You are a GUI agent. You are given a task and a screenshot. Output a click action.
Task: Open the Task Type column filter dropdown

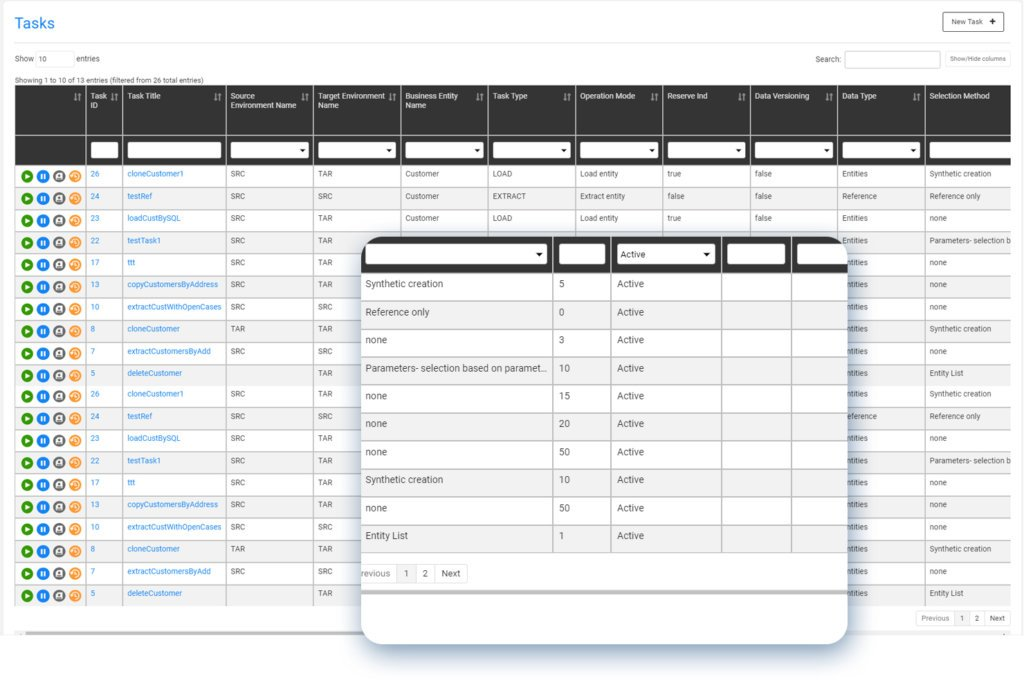tap(530, 150)
